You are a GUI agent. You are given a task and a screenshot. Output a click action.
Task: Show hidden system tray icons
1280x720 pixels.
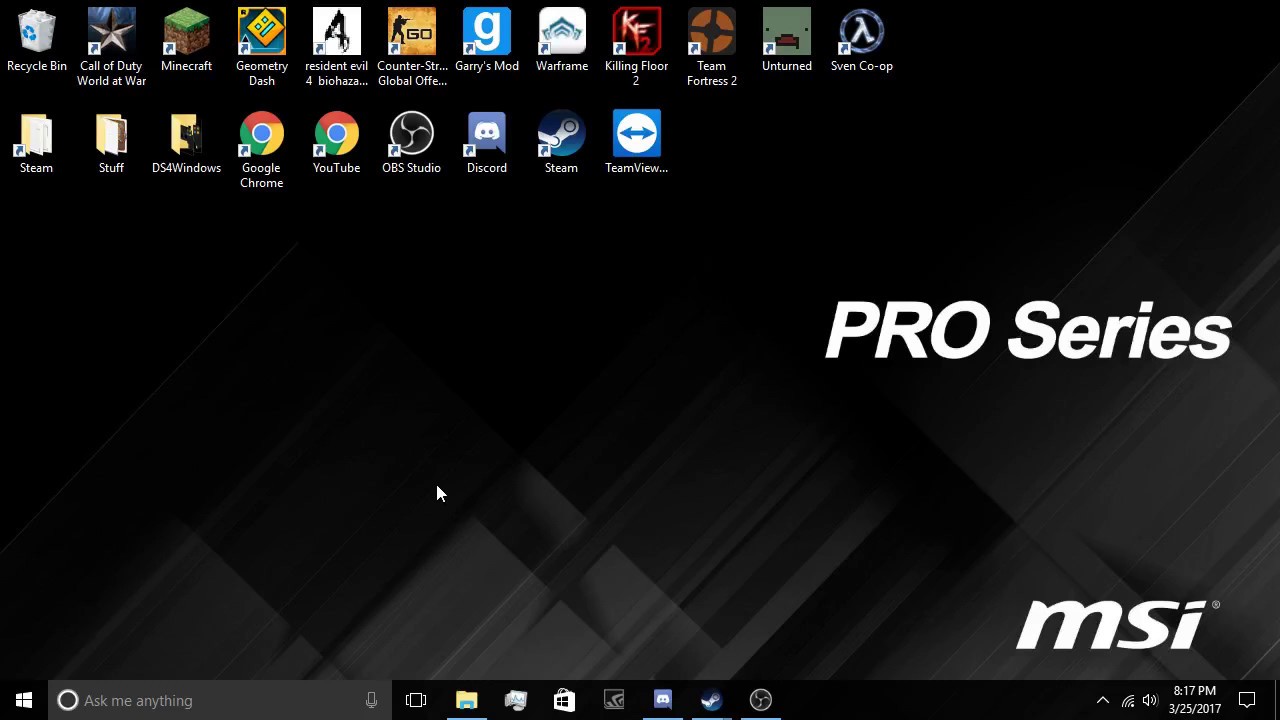1103,700
